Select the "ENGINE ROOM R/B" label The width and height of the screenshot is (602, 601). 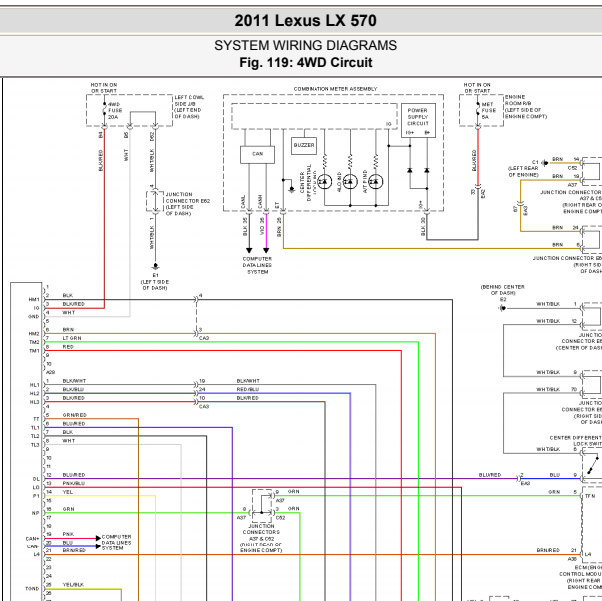pyautogui.click(x=525, y=107)
